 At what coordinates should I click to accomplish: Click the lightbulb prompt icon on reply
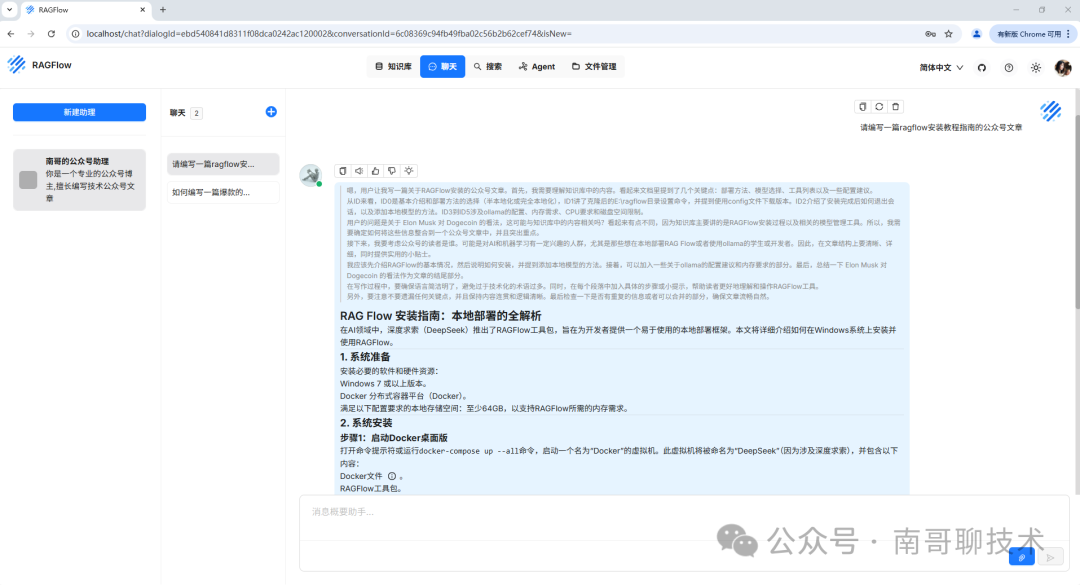pos(409,171)
